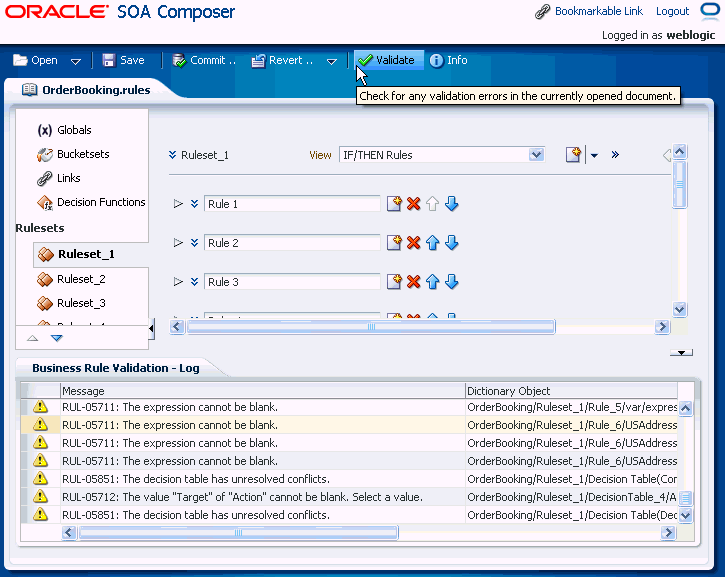The width and height of the screenshot is (725, 577).
Task: Move Rule 1 down
Action: 452,203
